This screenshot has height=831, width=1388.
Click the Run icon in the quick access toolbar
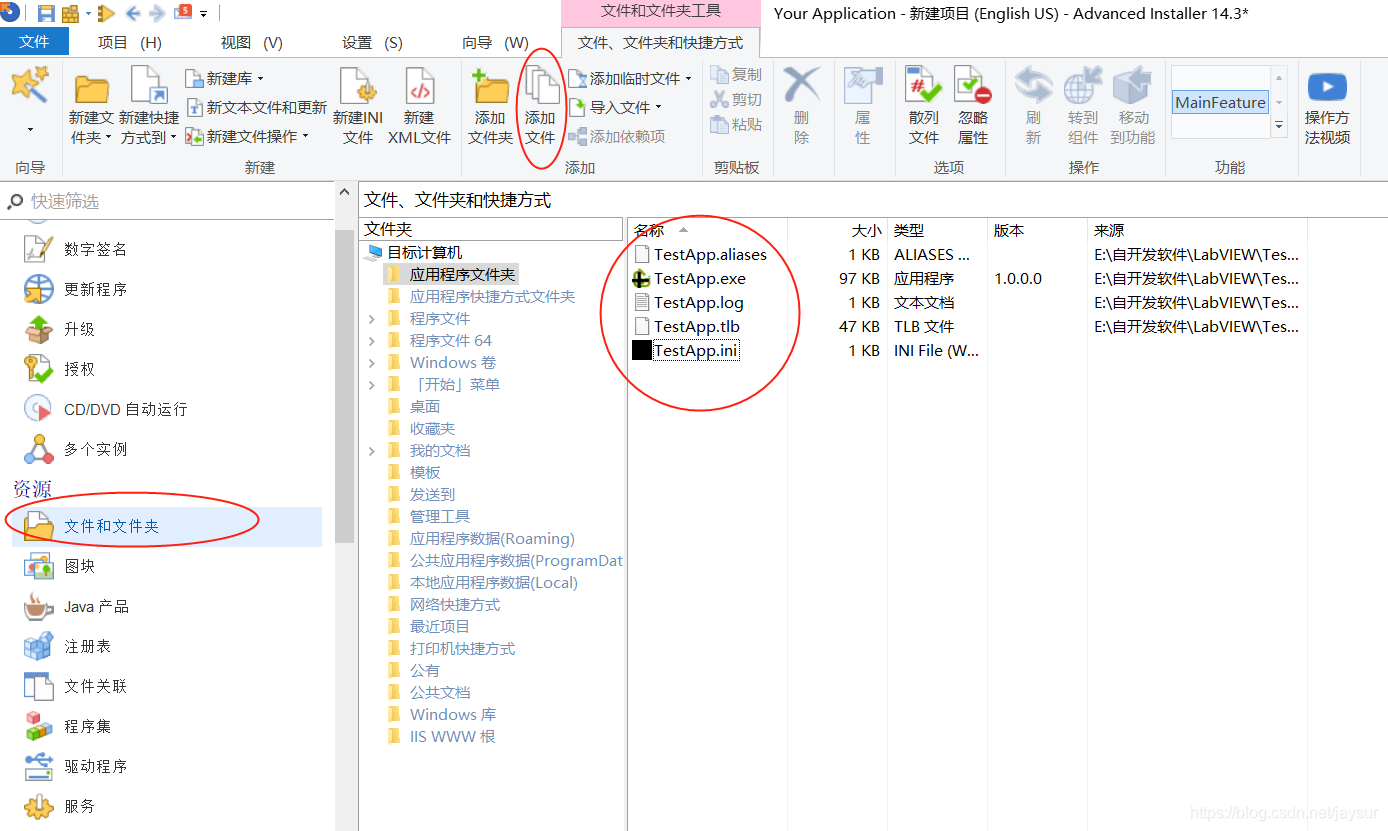pos(106,13)
